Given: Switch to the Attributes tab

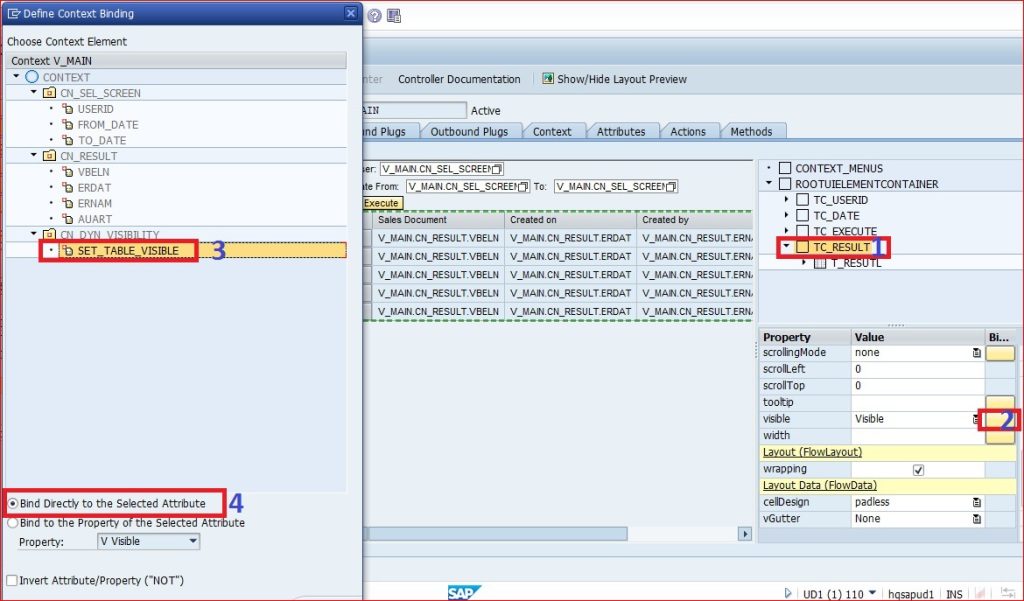Looking at the screenshot, I should point(620,131).
